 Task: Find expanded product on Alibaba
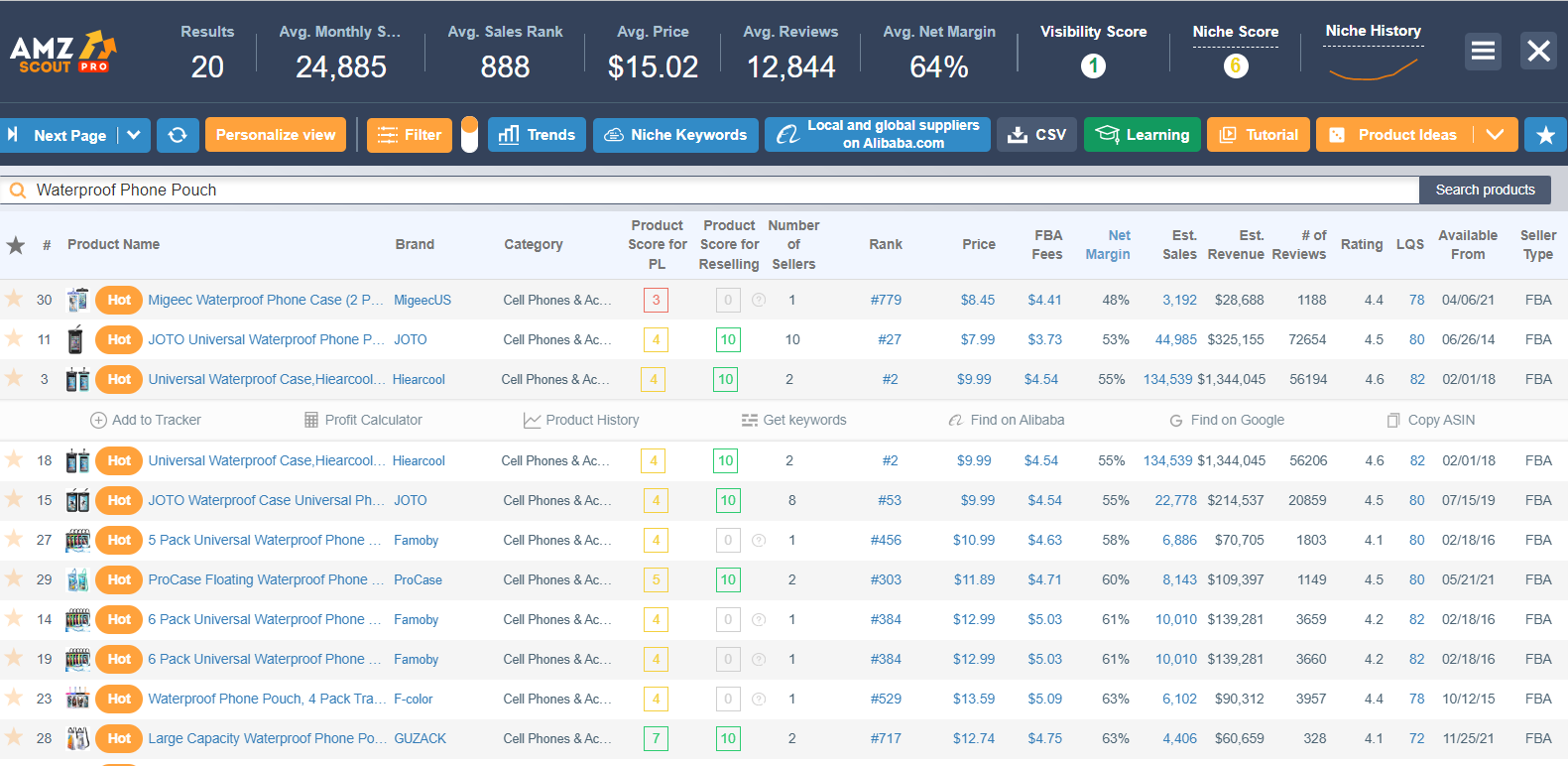1006,420
